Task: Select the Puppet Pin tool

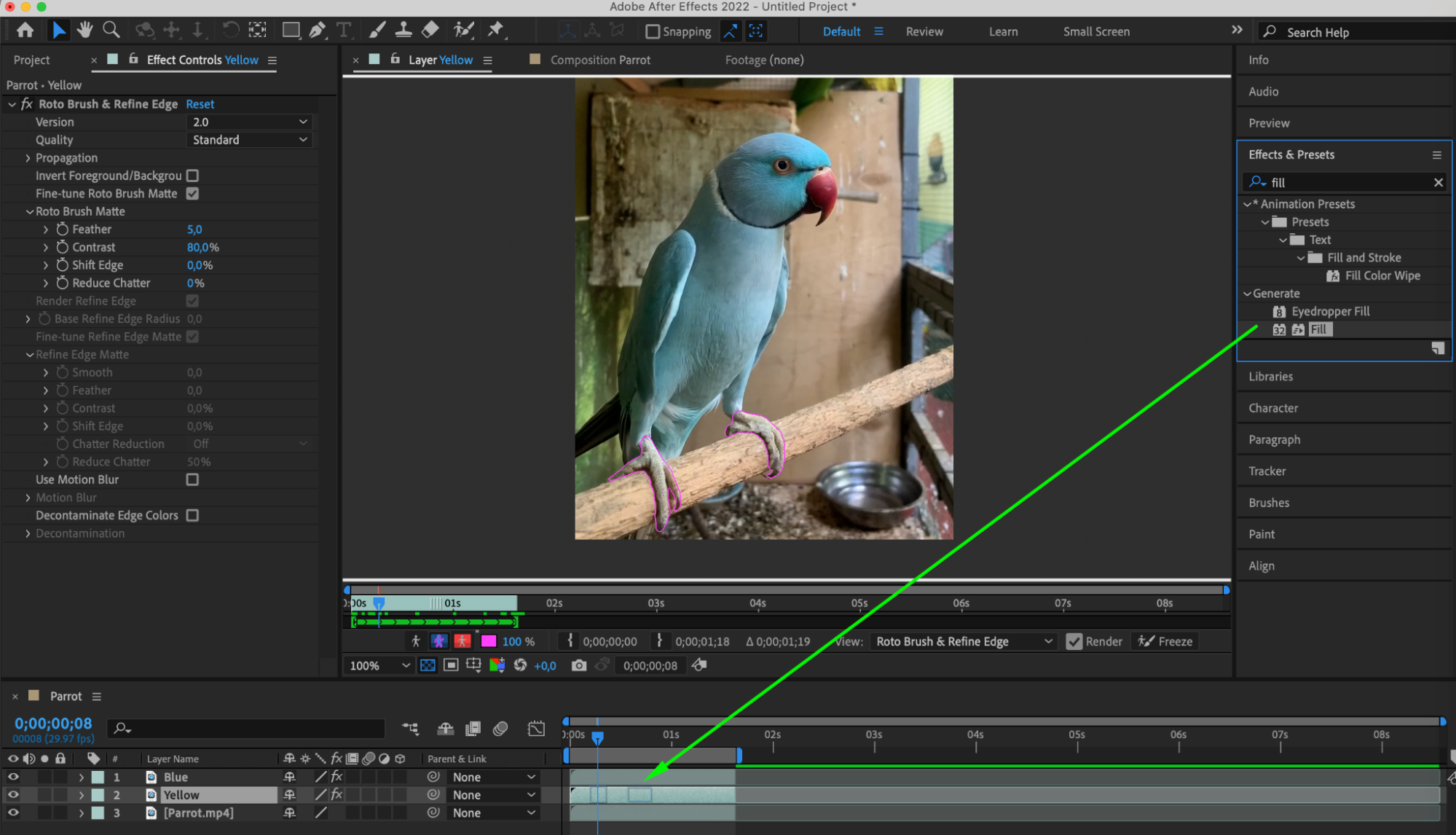Action: 495,31
